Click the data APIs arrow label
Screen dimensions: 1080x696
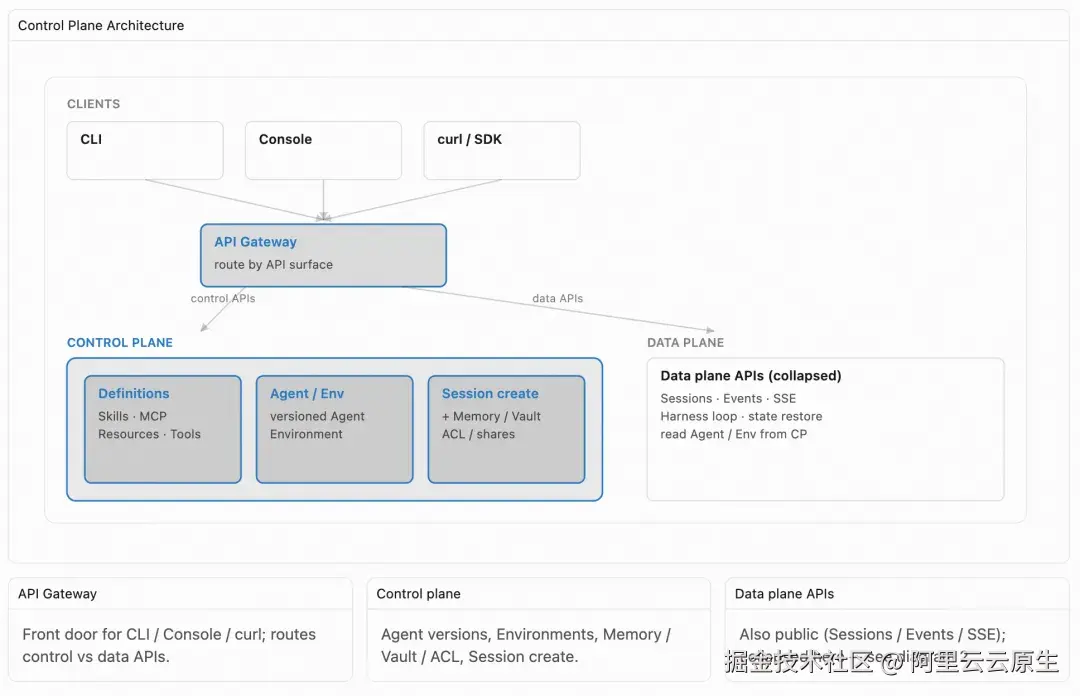557,298
